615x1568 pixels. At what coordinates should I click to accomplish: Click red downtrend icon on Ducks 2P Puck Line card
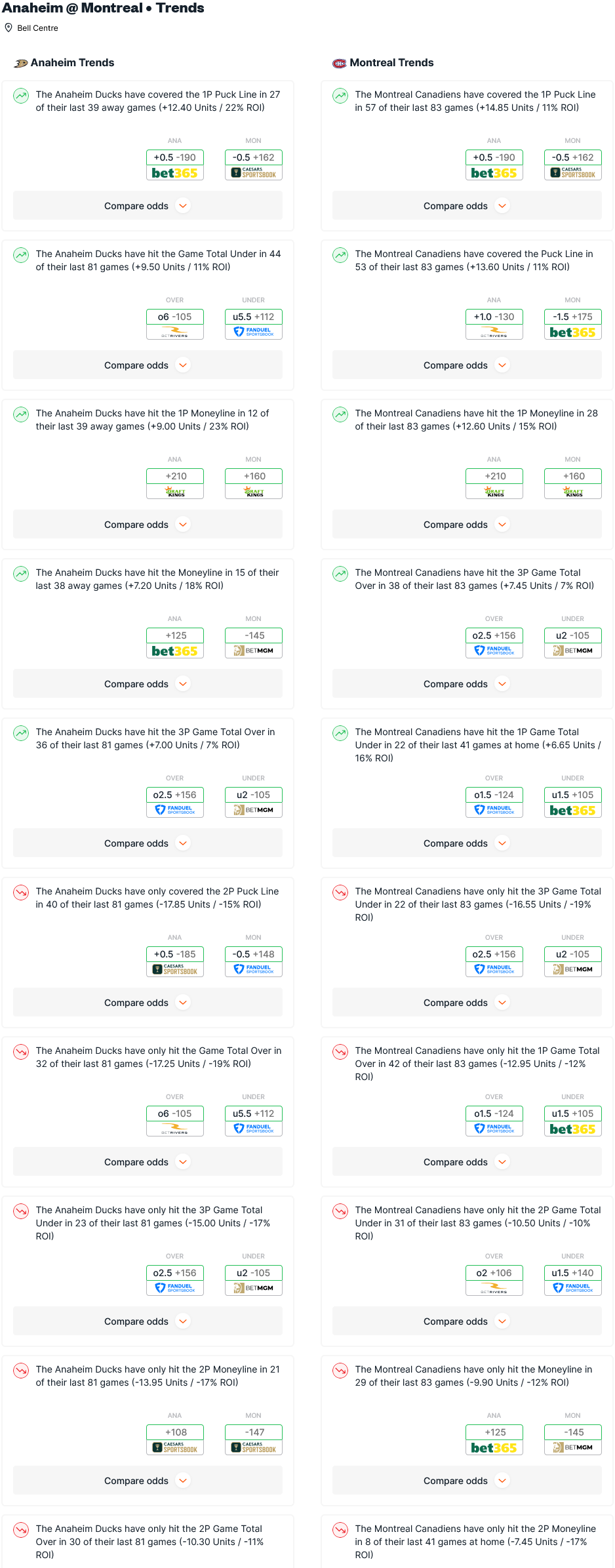pyautogui.click(x=21, y=893)
